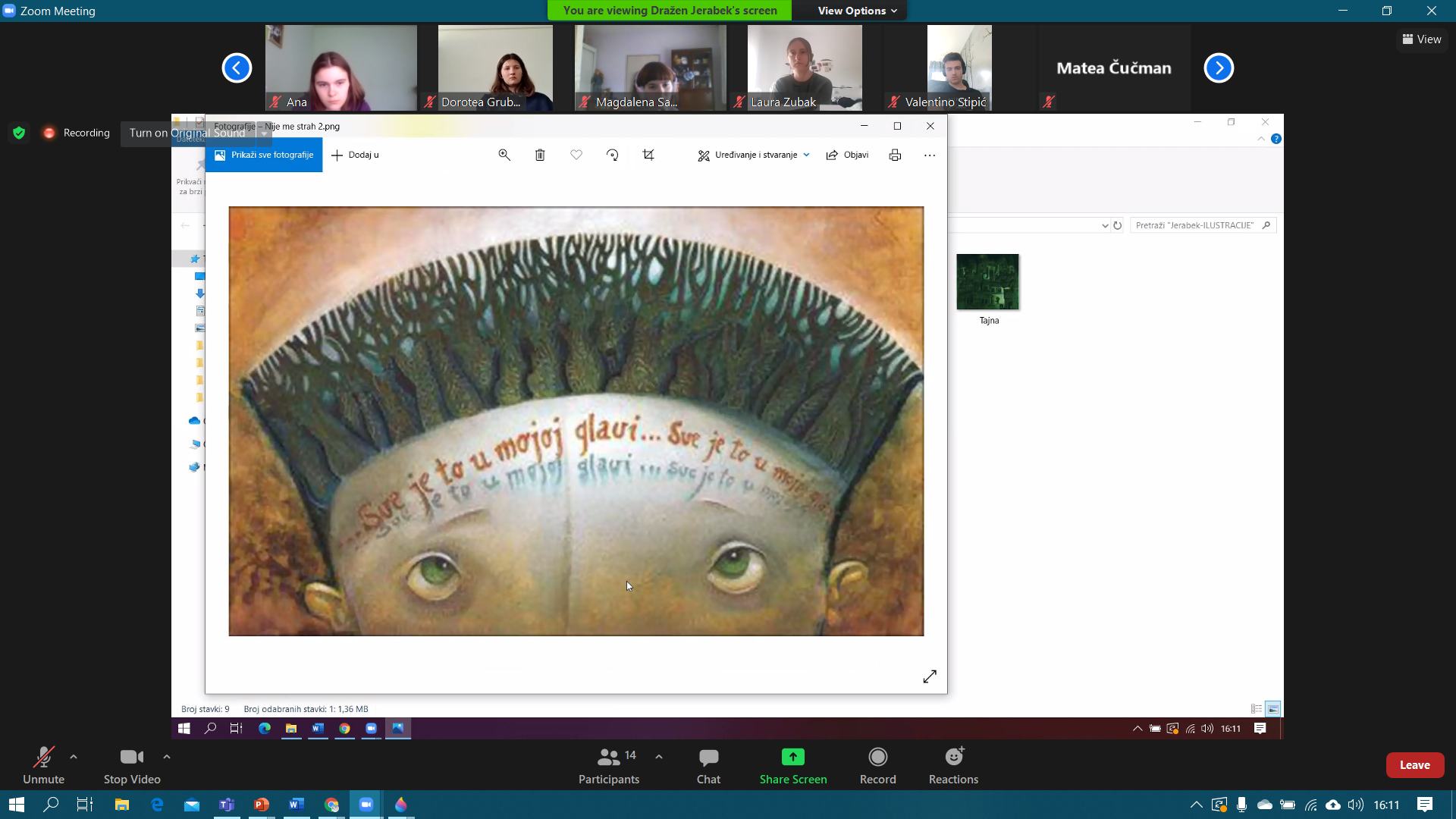Click the rotate icon in Photos

click(x=613, y=155)
